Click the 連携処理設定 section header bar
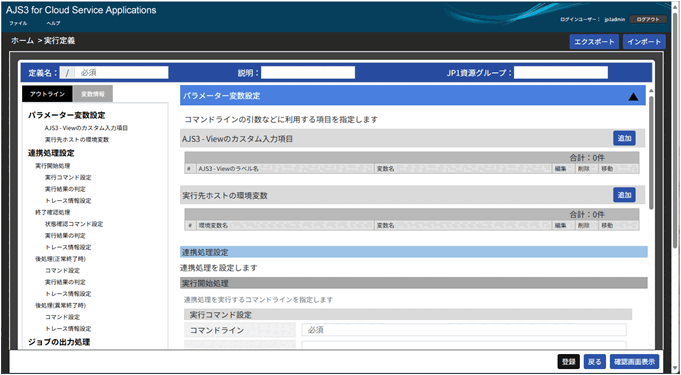 click(413, 252)
